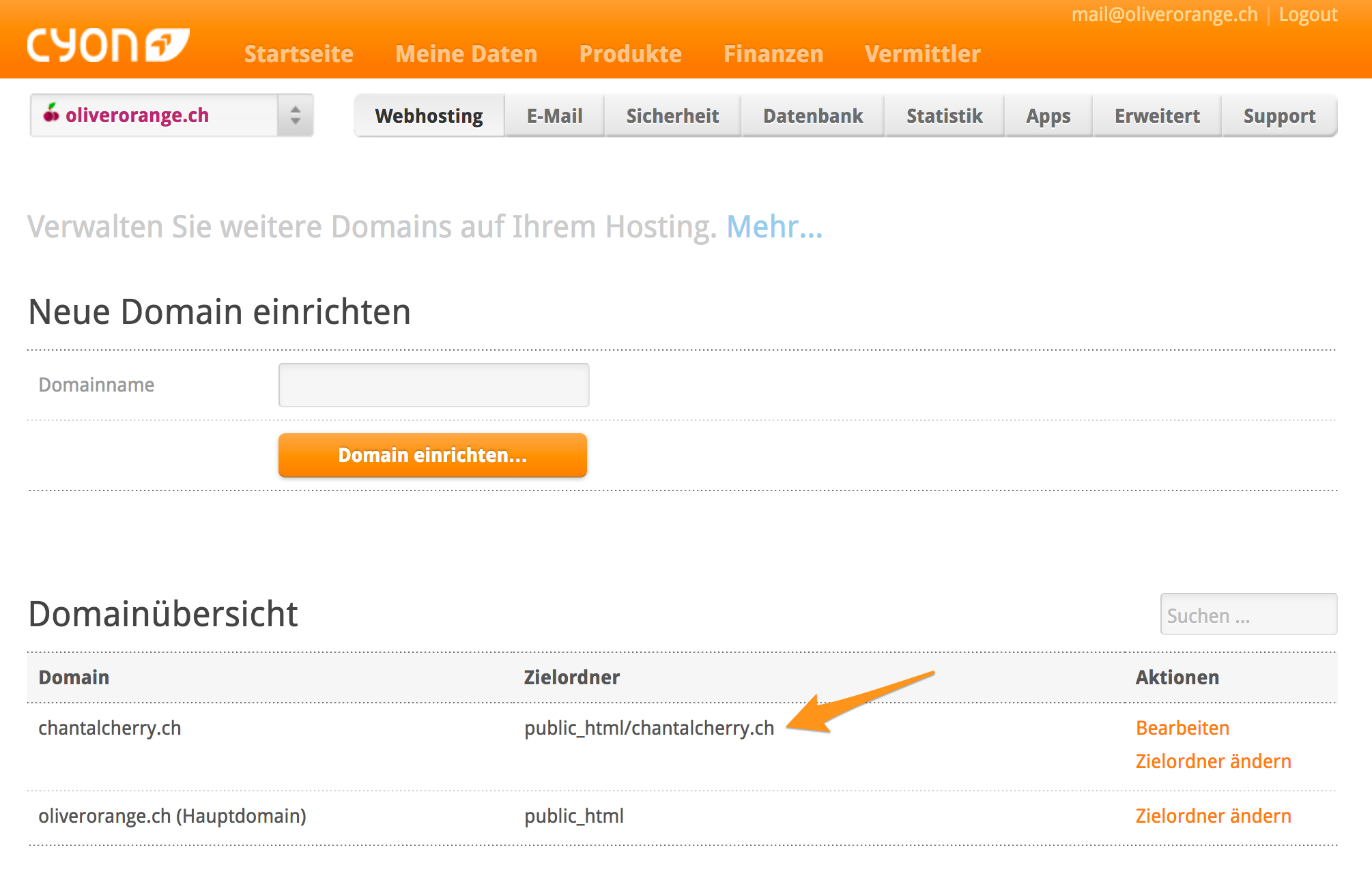1372x878 pixels.
Task: Go to Meine Daten
Action: [x=466, y=54]
